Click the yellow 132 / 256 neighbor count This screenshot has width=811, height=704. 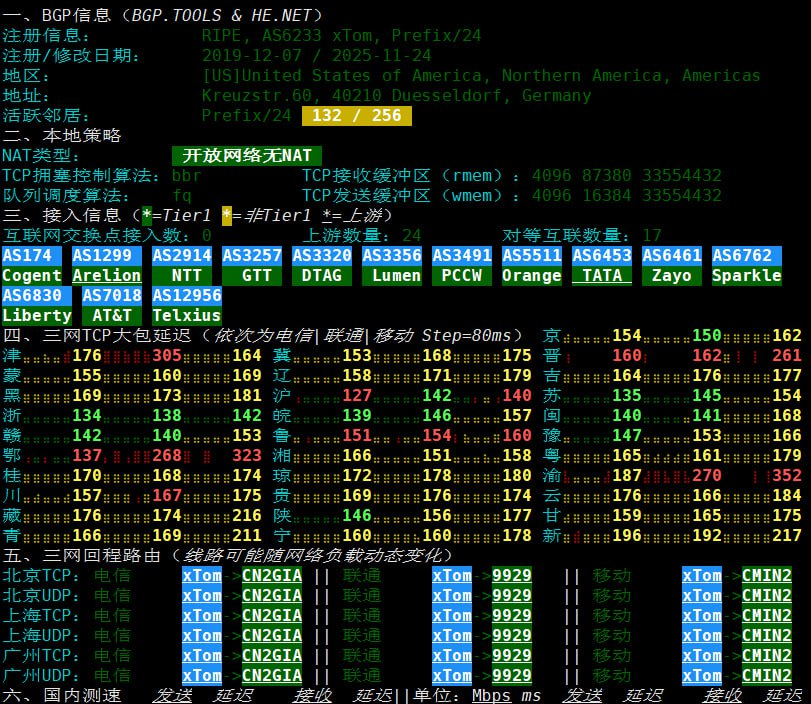pyautogui.click(x=357, y=116)
